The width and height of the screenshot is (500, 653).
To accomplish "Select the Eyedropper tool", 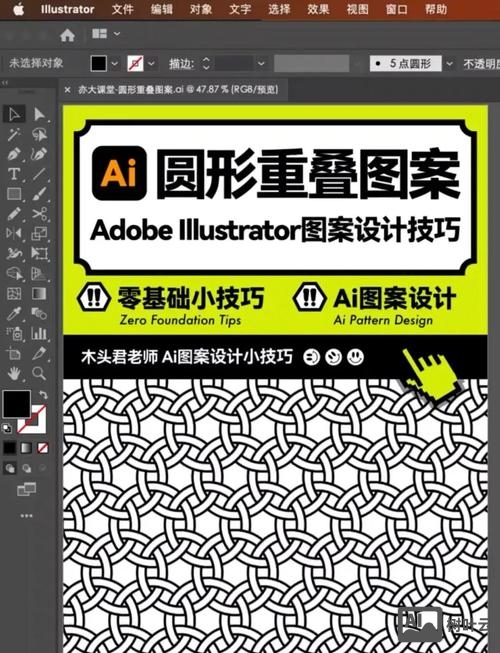I will [x=14, y=314].
